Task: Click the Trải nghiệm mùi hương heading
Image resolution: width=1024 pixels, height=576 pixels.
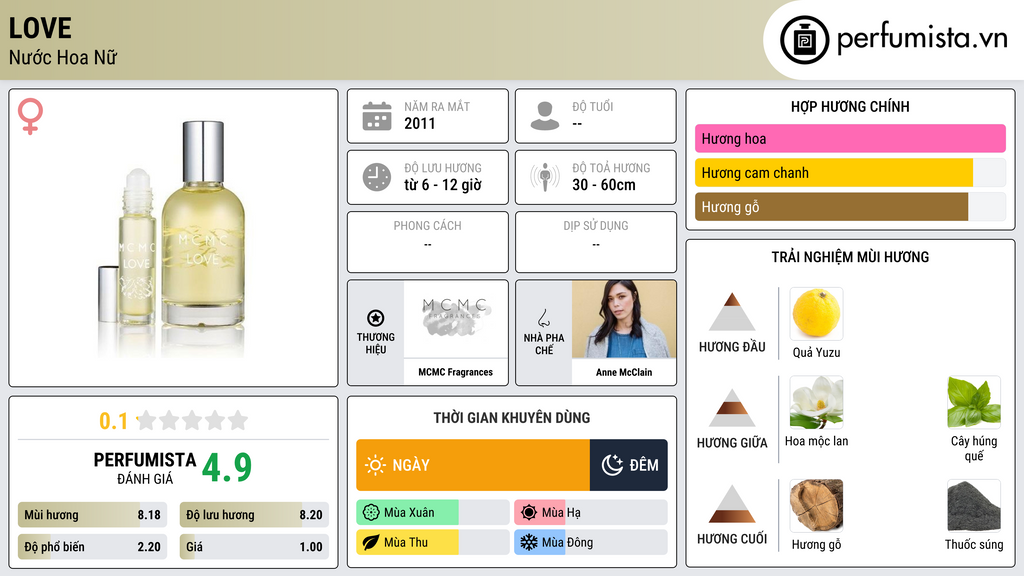Action: (850, 257)
